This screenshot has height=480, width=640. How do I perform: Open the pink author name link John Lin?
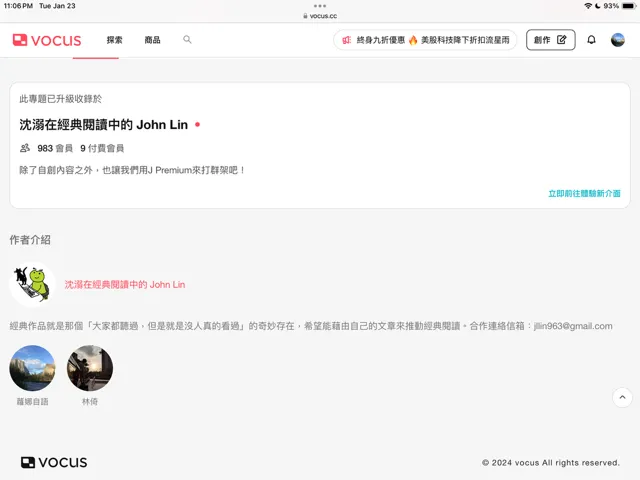[x=125, y=284]
